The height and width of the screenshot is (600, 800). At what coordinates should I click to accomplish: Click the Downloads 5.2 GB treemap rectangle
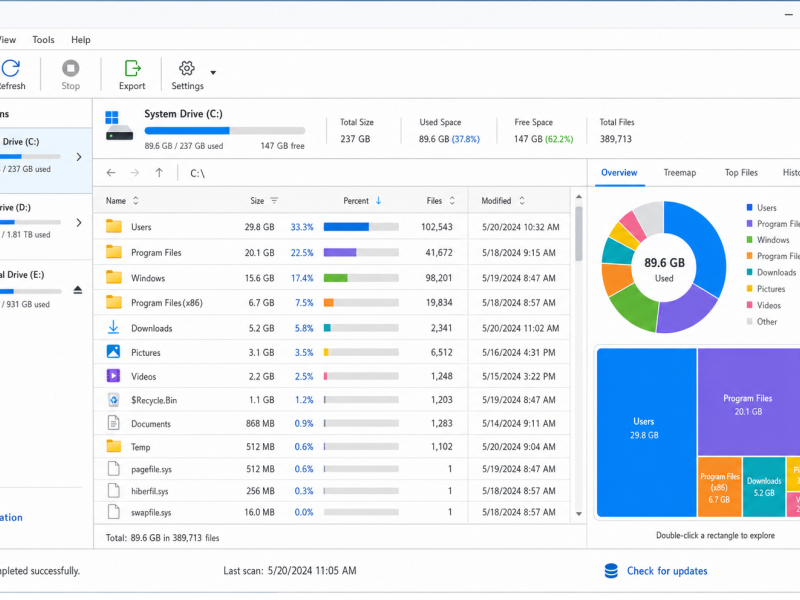[x=764, y=487]
